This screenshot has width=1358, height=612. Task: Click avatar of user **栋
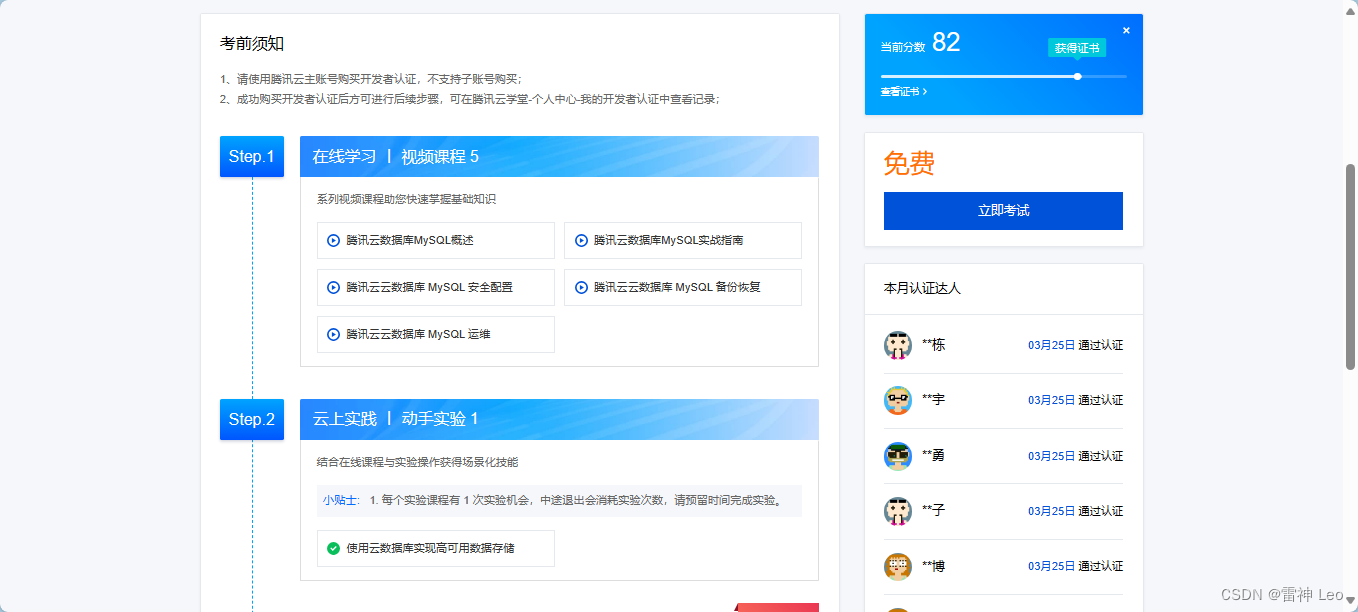[898, 345]
